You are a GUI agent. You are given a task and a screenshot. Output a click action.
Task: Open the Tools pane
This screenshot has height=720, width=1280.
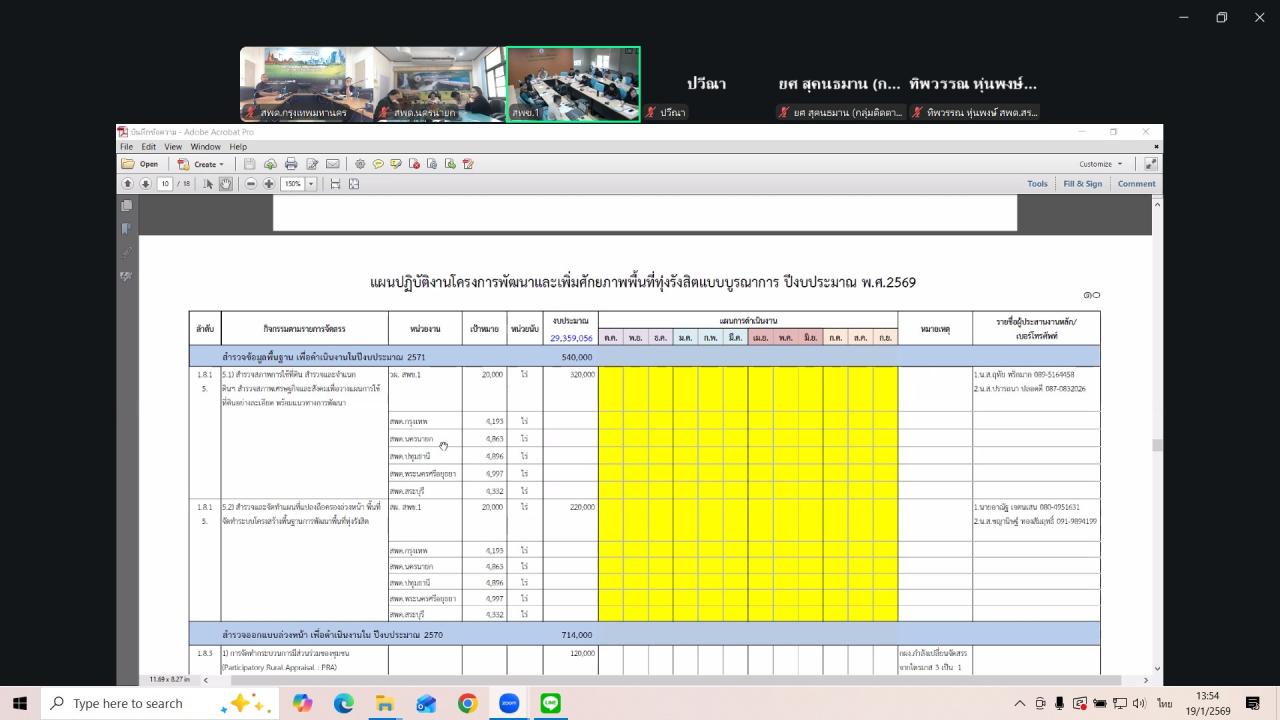[x=1037, y=183]
